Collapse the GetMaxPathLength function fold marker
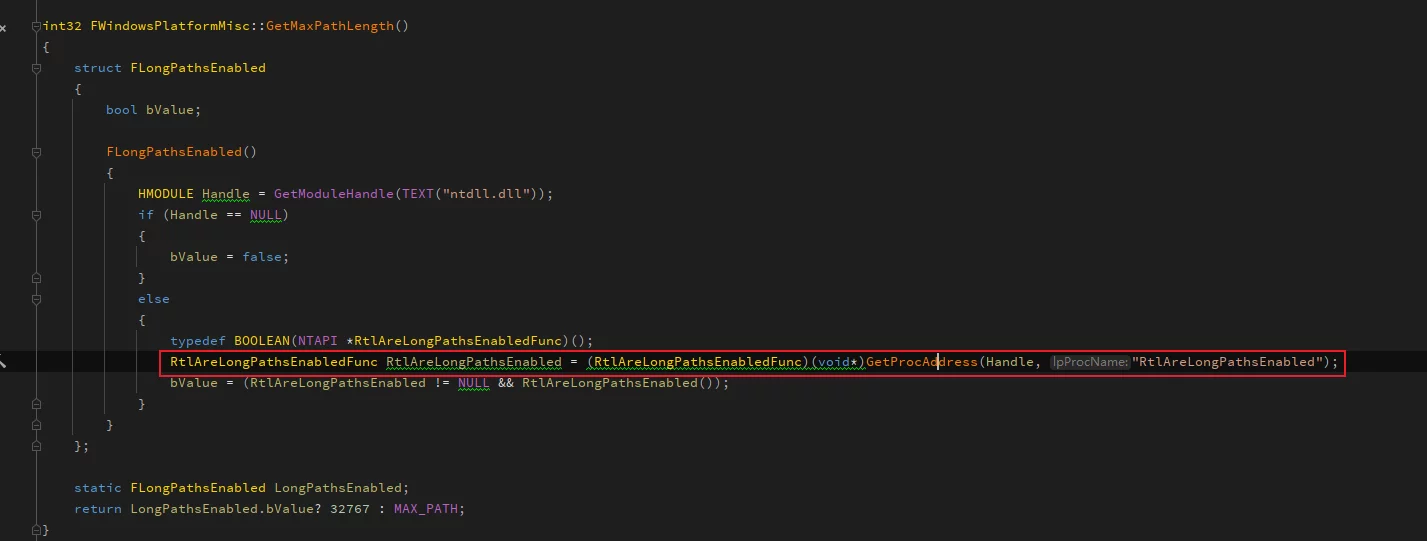1427x541 pixels. [x=37, y=26]
